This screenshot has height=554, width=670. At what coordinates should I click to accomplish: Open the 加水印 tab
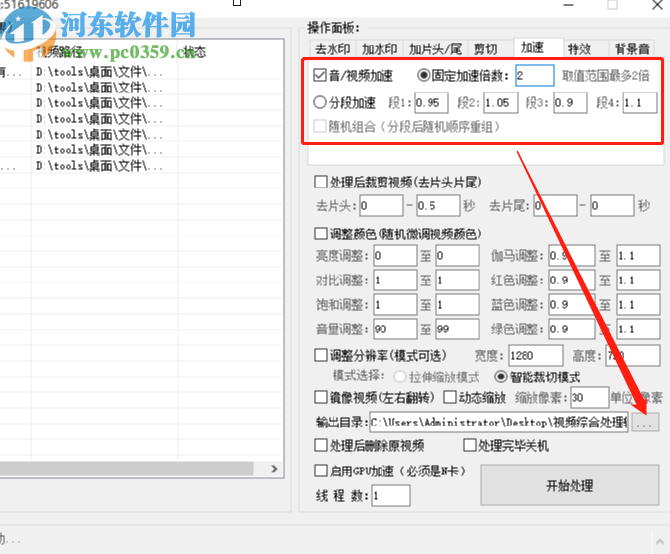tap(379, 49)
